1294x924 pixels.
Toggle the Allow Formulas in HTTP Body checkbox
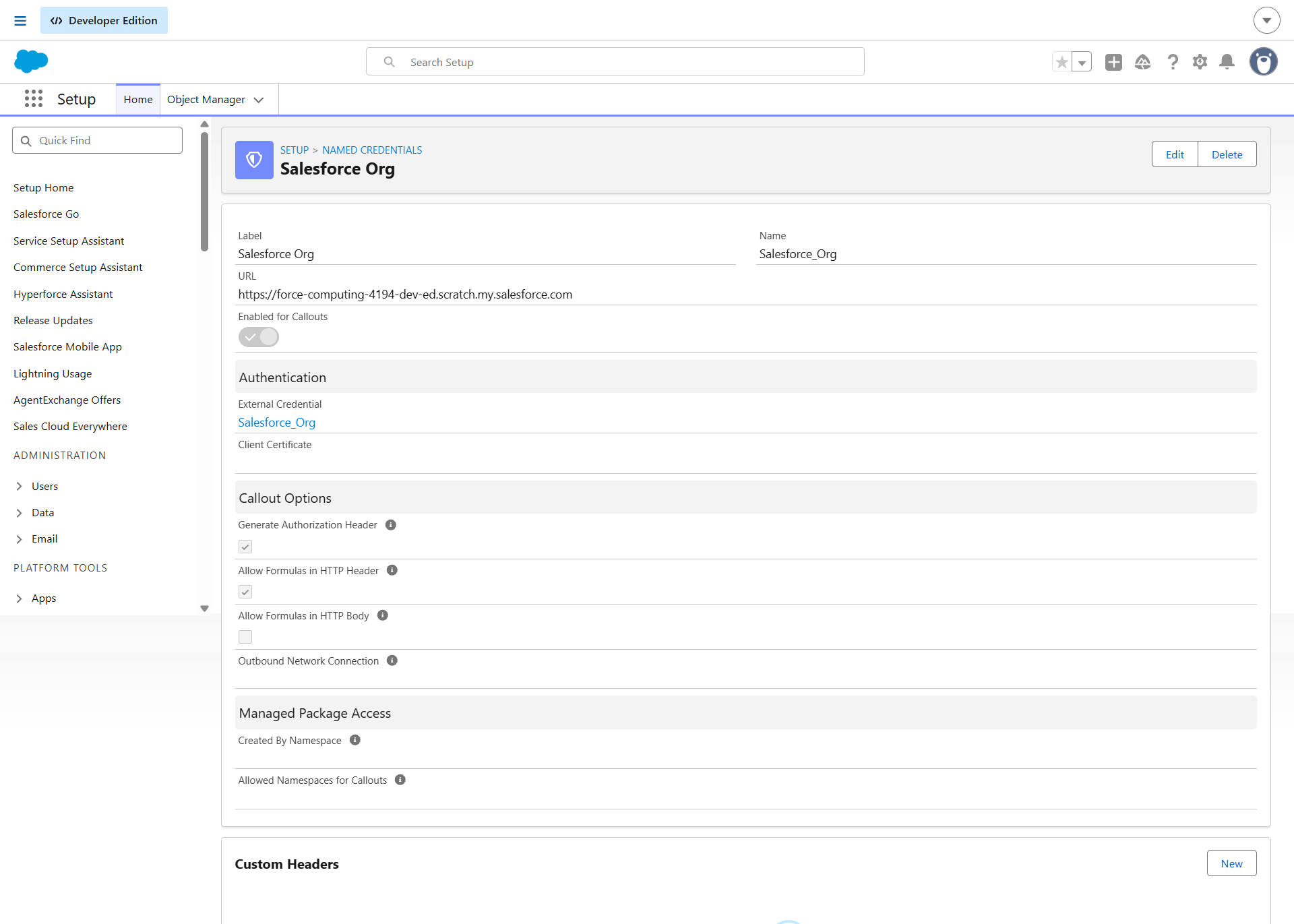(x=245, y=637)
